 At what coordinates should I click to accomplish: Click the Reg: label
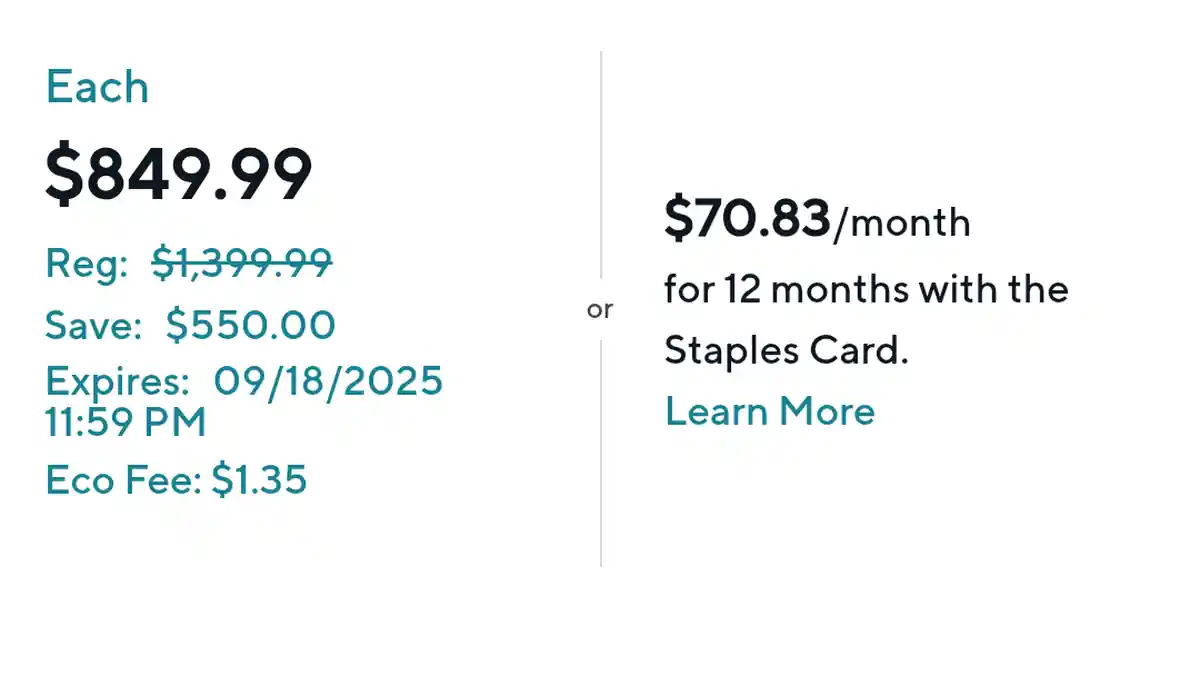coord(87,264)
